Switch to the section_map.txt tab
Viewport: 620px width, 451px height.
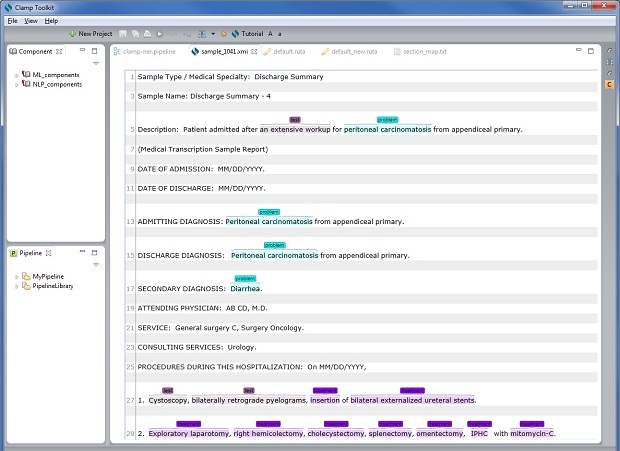tap(424, 51)
